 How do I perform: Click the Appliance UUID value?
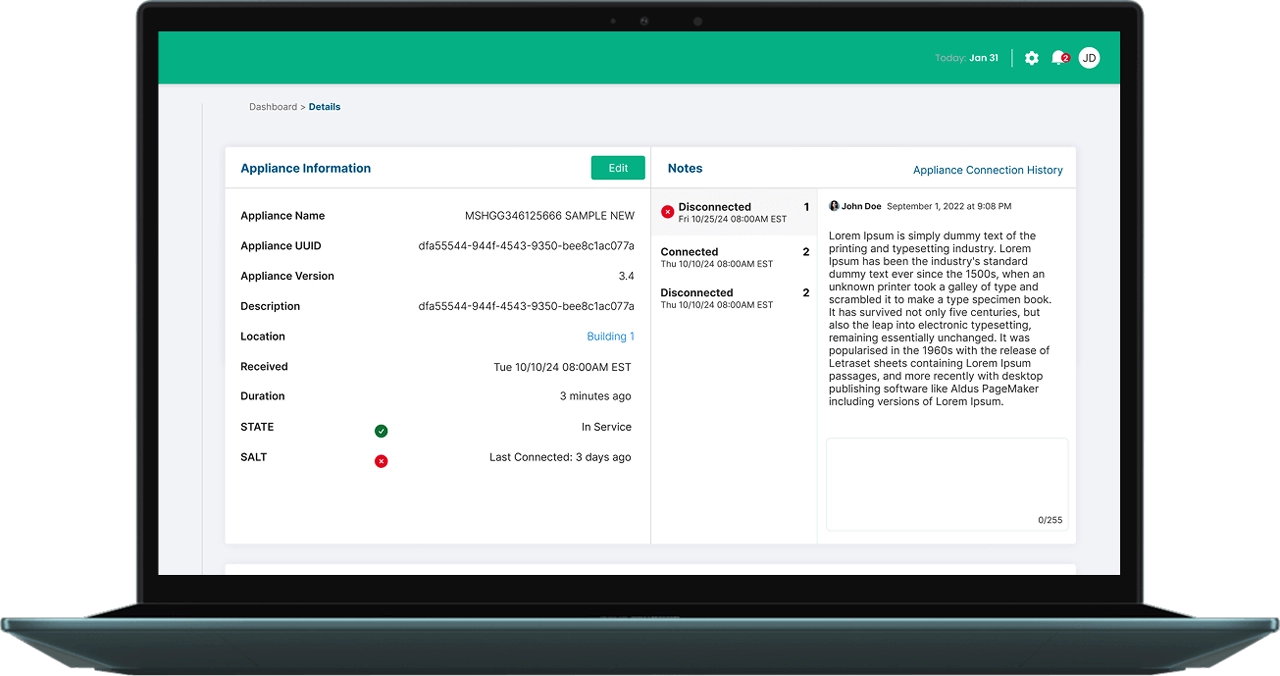[526, 246]
